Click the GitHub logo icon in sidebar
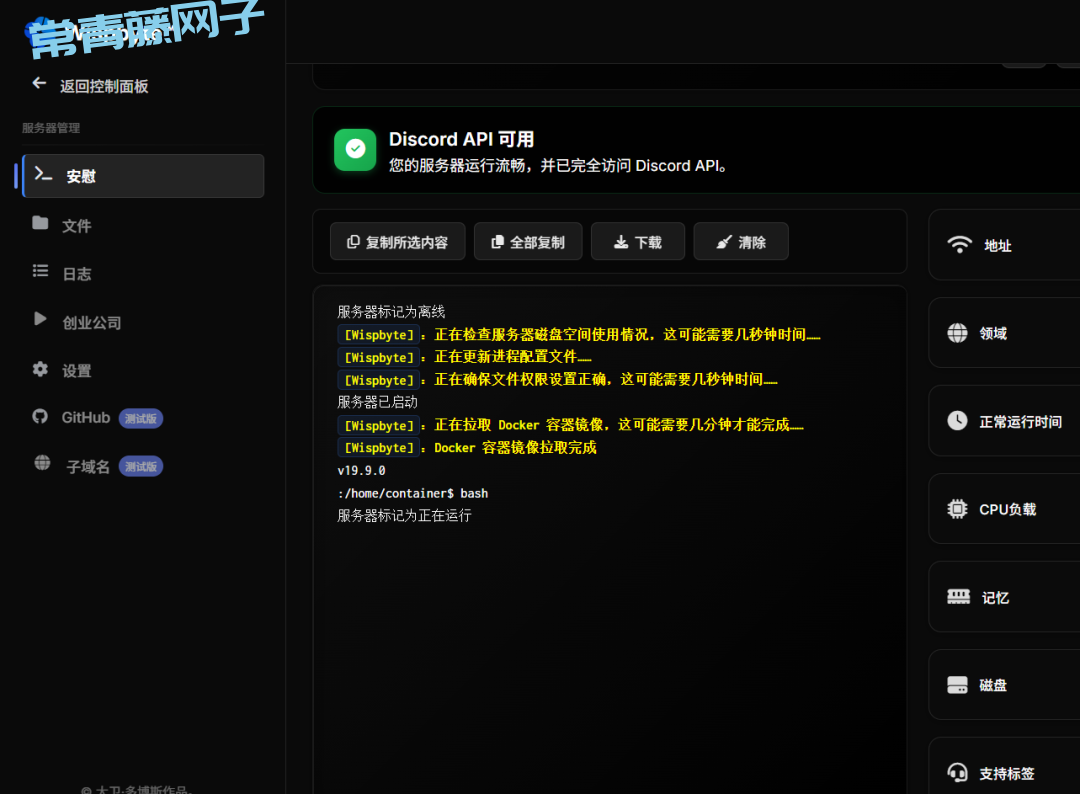 pyautogui.click(x=40, y=417)
